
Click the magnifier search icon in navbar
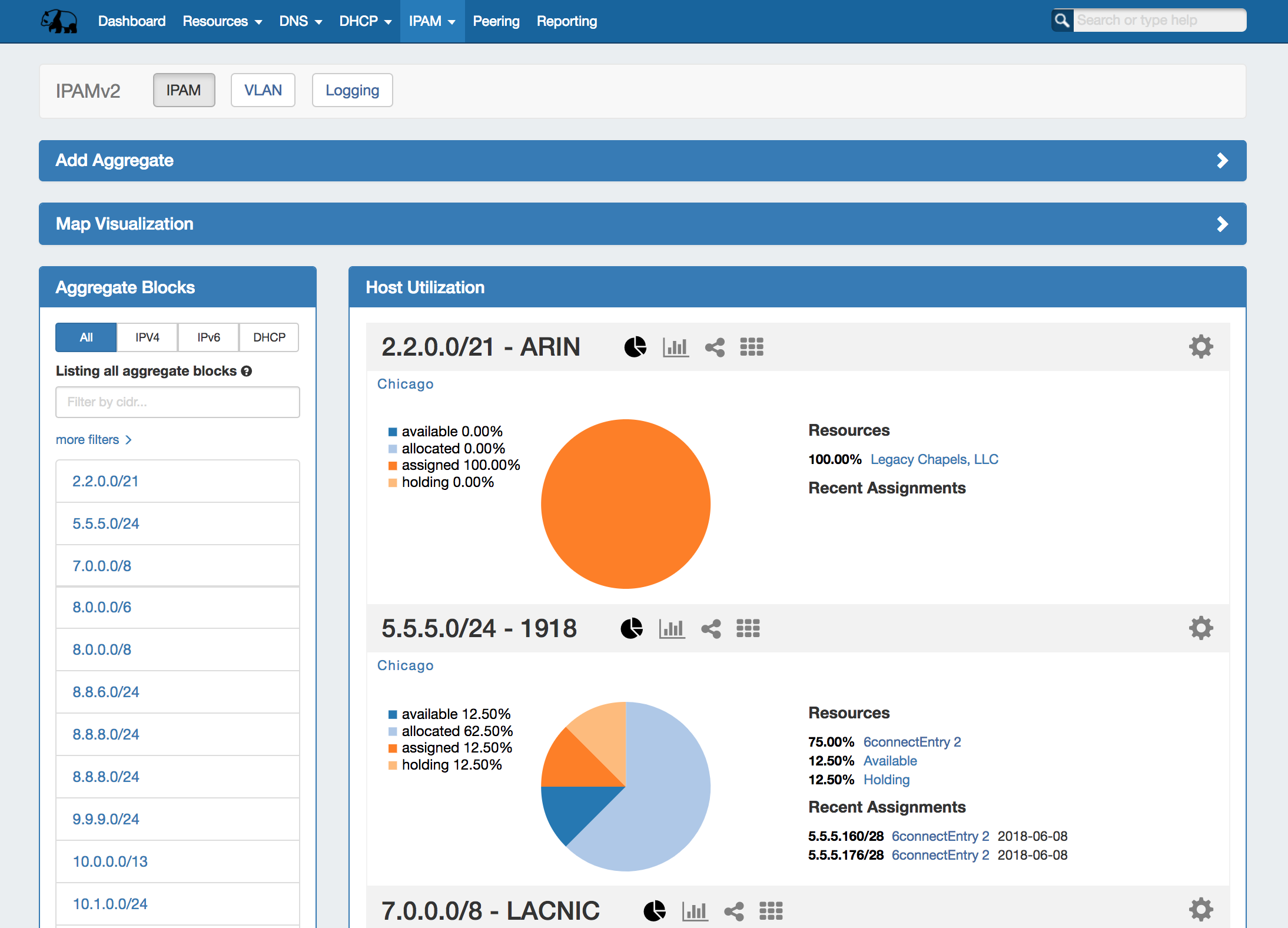tap(1062, 21)
